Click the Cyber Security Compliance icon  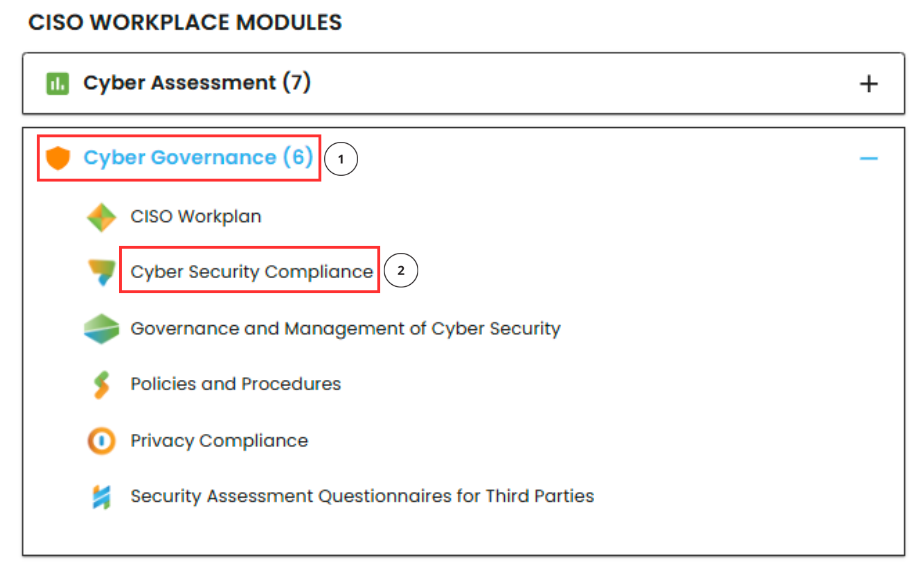(101, 272)
